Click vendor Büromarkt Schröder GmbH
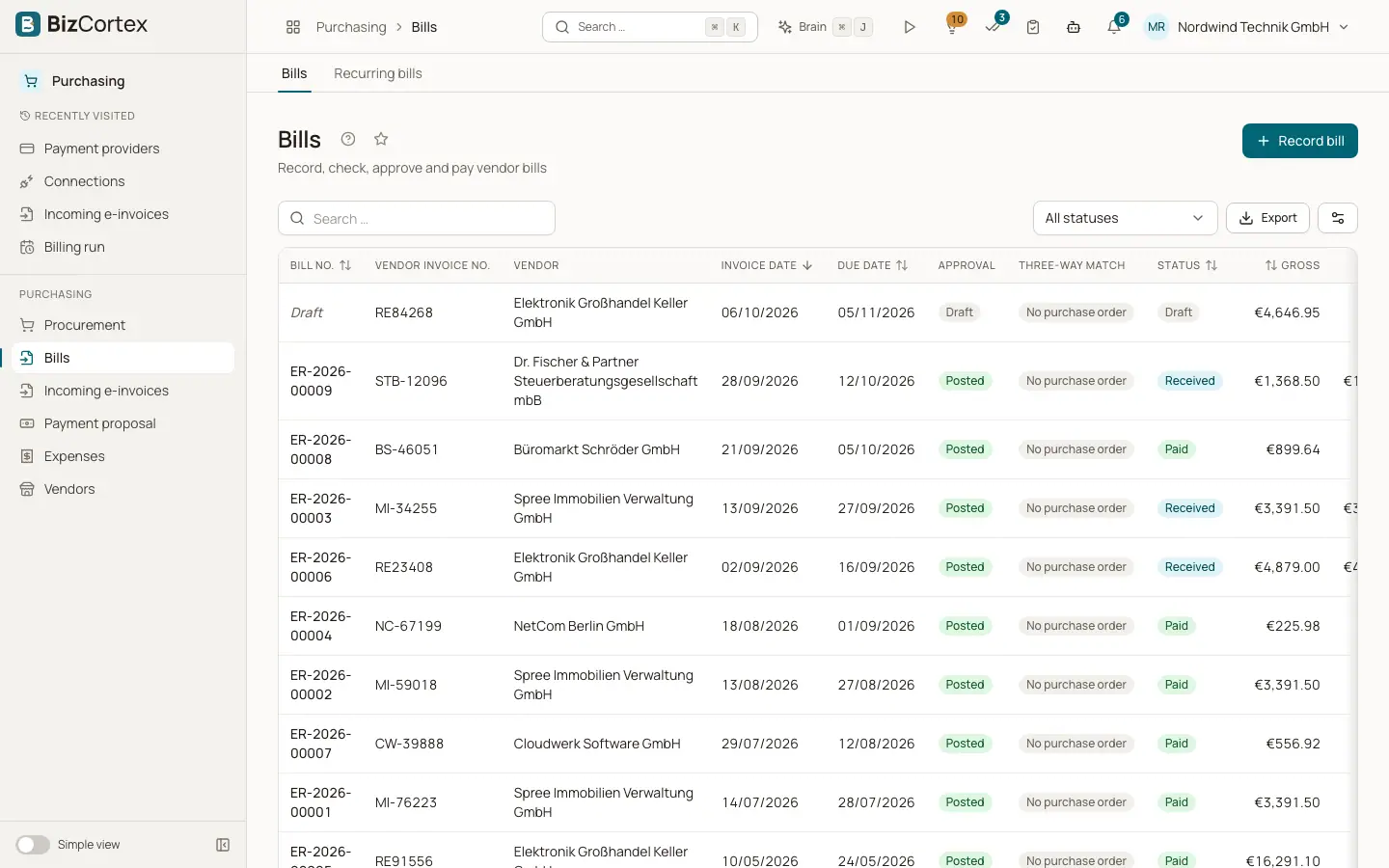The image size is (1389, 868). 596,449
